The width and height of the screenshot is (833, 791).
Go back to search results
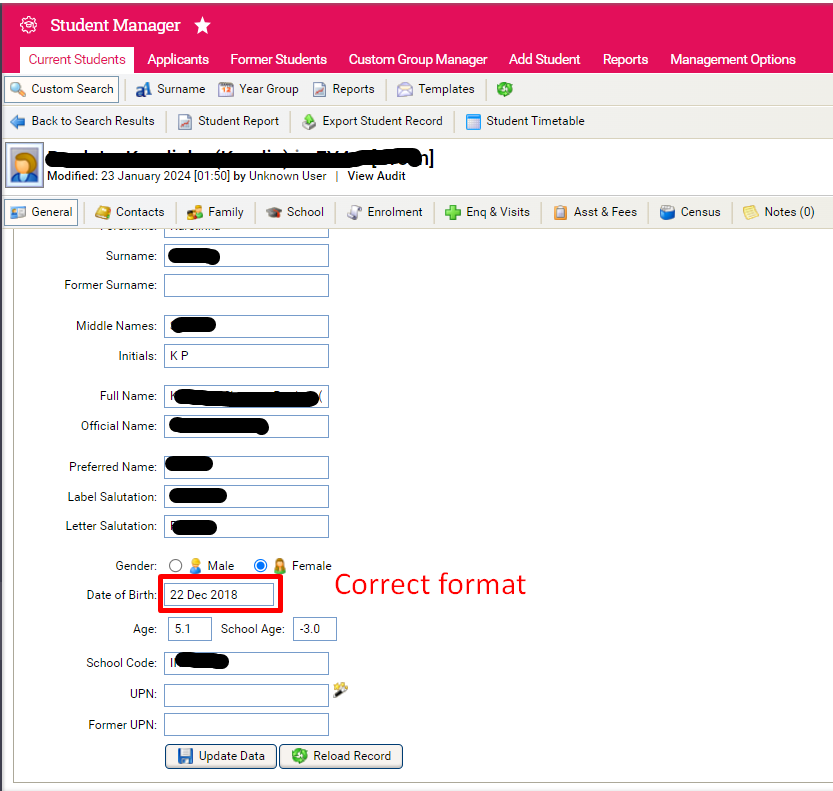83,121
